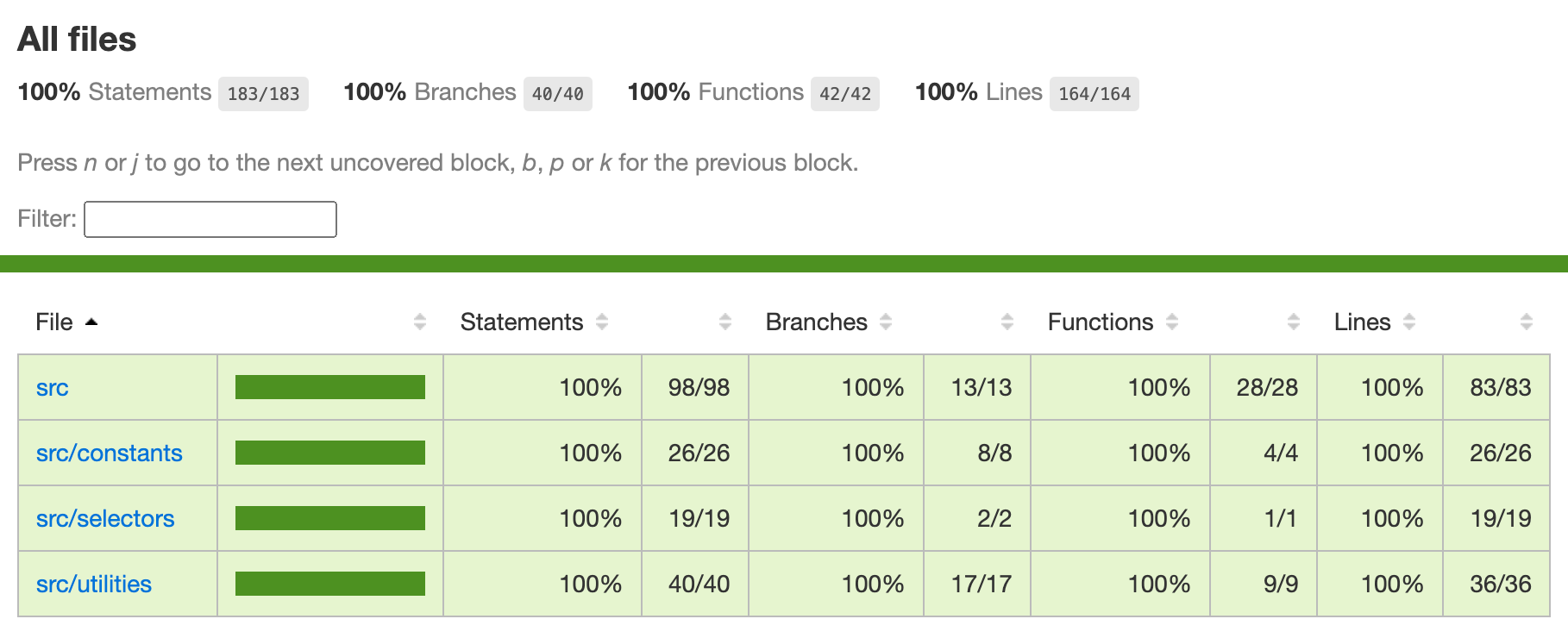Click the 183/183 statements badge

click(x=263, y=94)
